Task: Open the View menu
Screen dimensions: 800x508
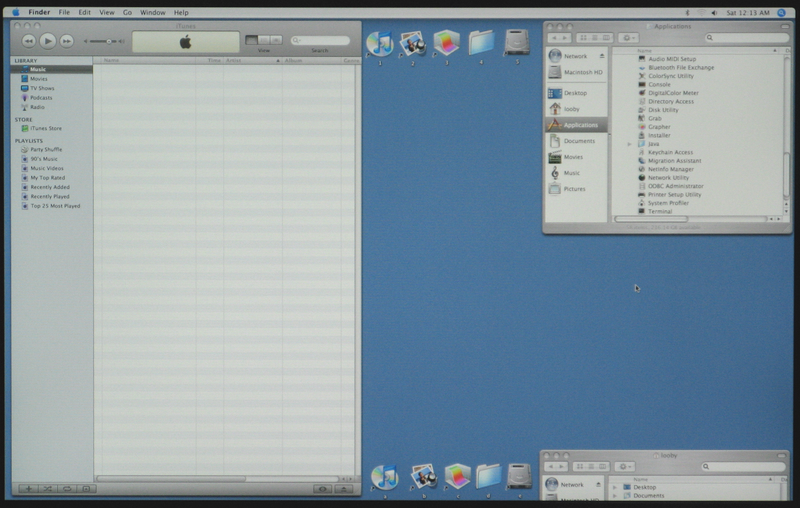Action: pyautogui.click(x=107, y=12)
